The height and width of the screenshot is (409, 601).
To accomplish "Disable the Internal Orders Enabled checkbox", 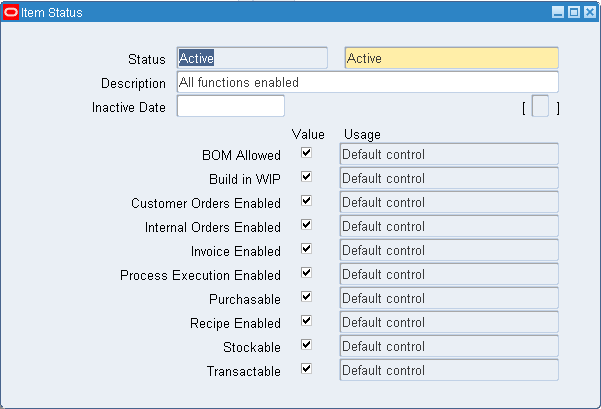I will 307,226.
